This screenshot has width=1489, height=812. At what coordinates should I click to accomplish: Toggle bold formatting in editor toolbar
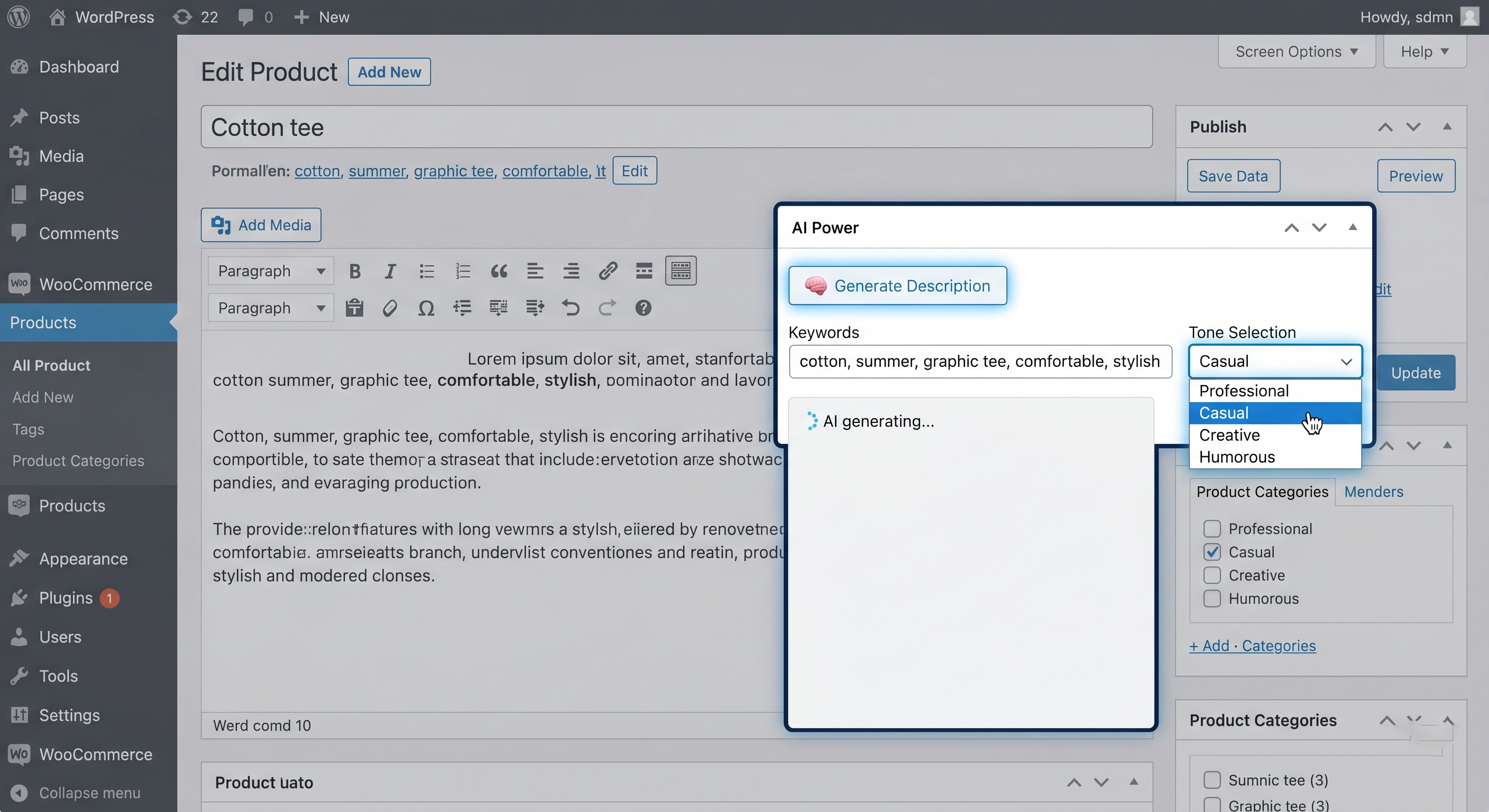coord(355,271)
